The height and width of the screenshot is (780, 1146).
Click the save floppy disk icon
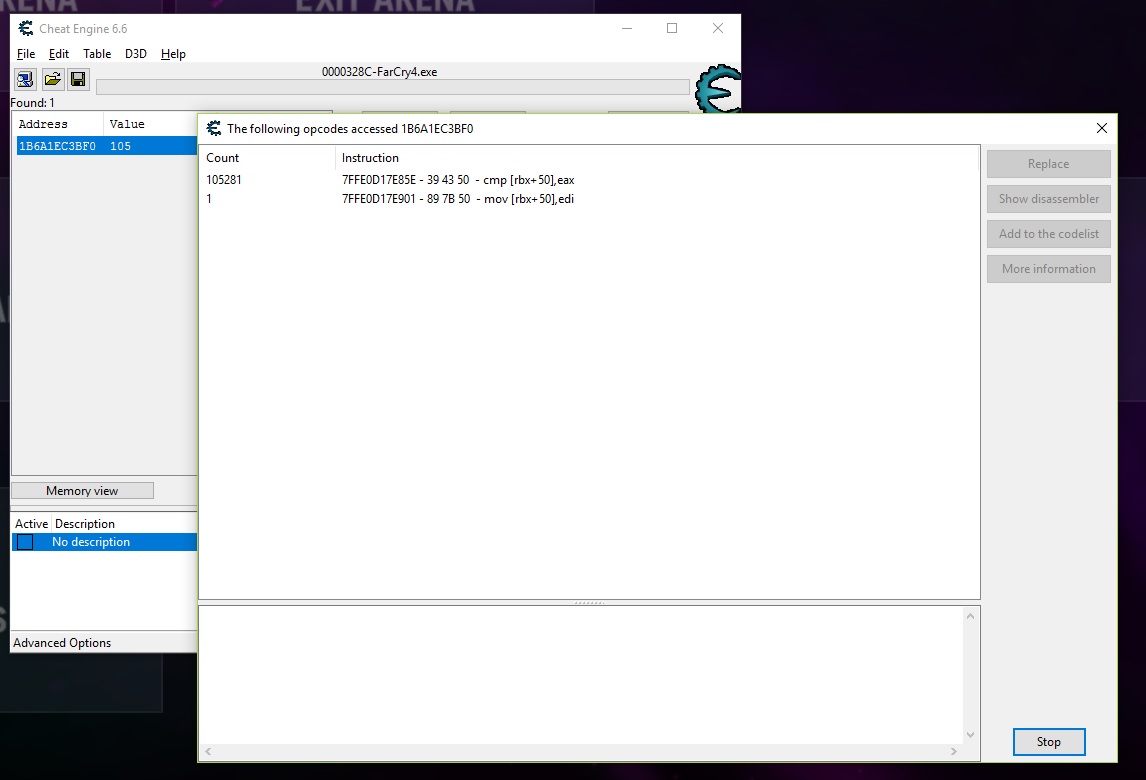pyautogui.click(x=78, y=79)
